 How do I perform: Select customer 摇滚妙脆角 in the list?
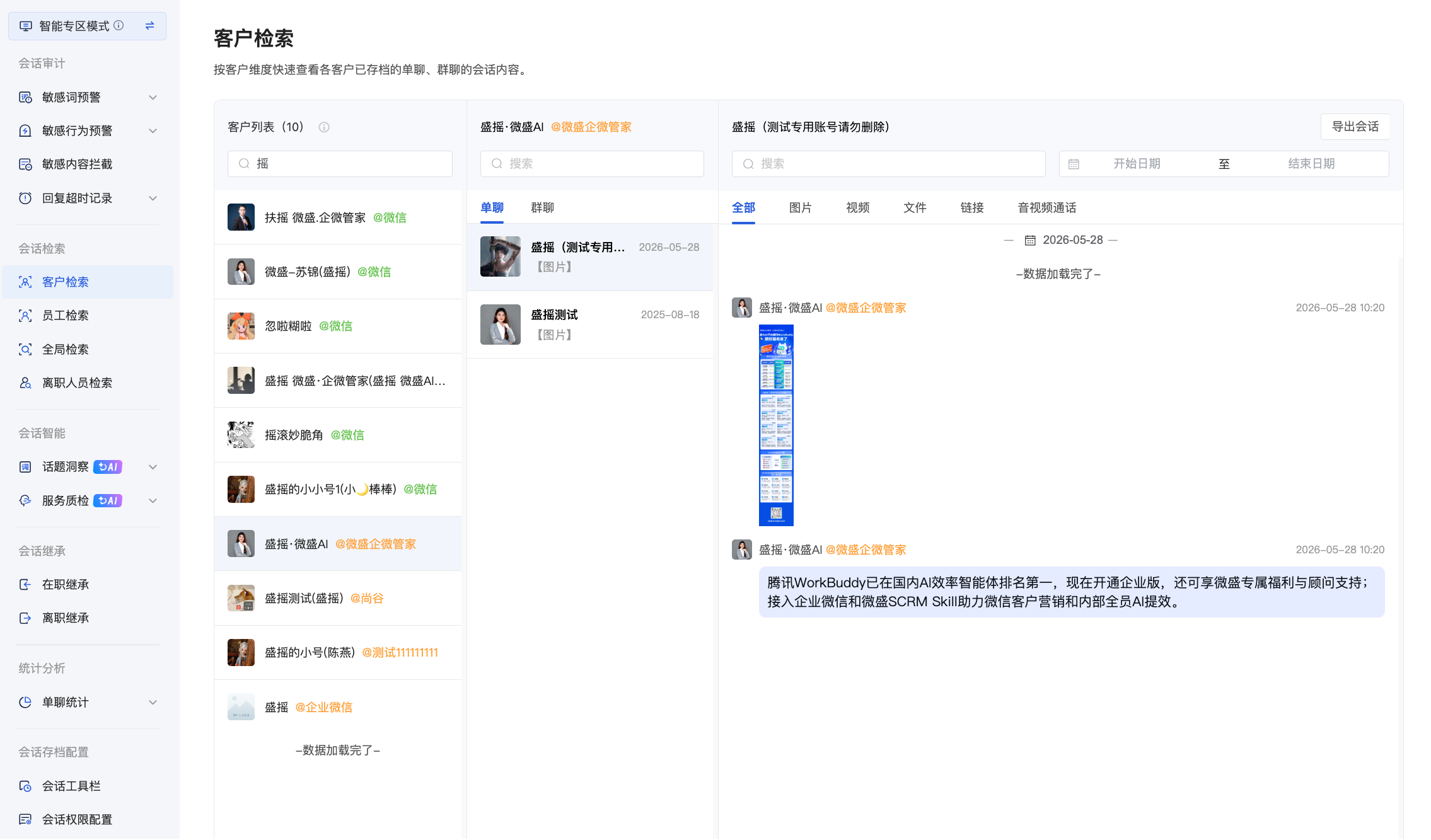click(338, 435)
